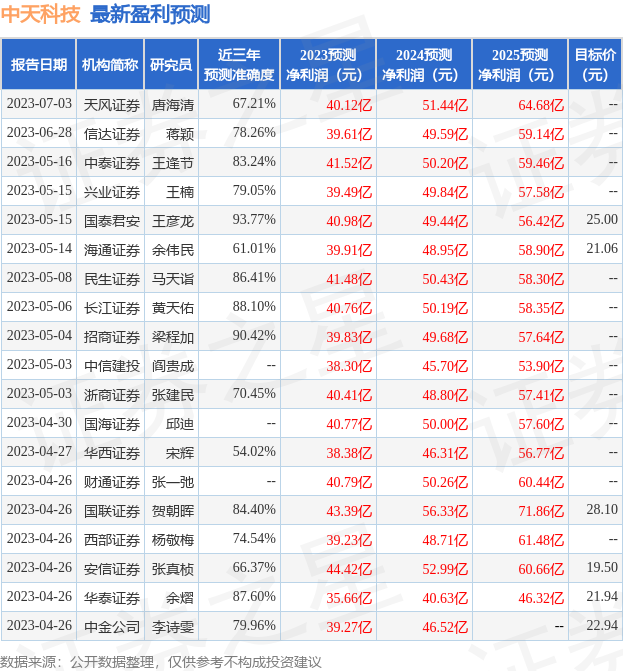The height and width of the screenshot is (671, 623).
Task: Select the 财通证券 institution cell
Action: click(x=112, y=482)
